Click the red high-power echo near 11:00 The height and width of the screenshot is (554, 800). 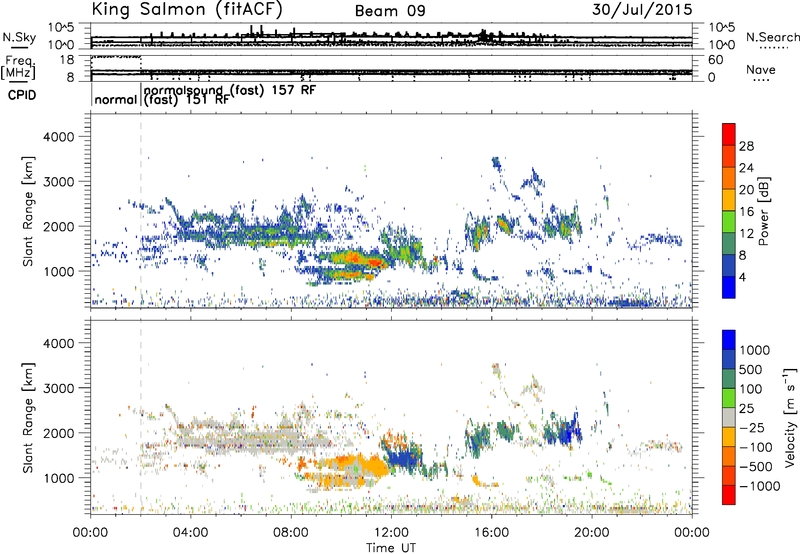(375, 263)
